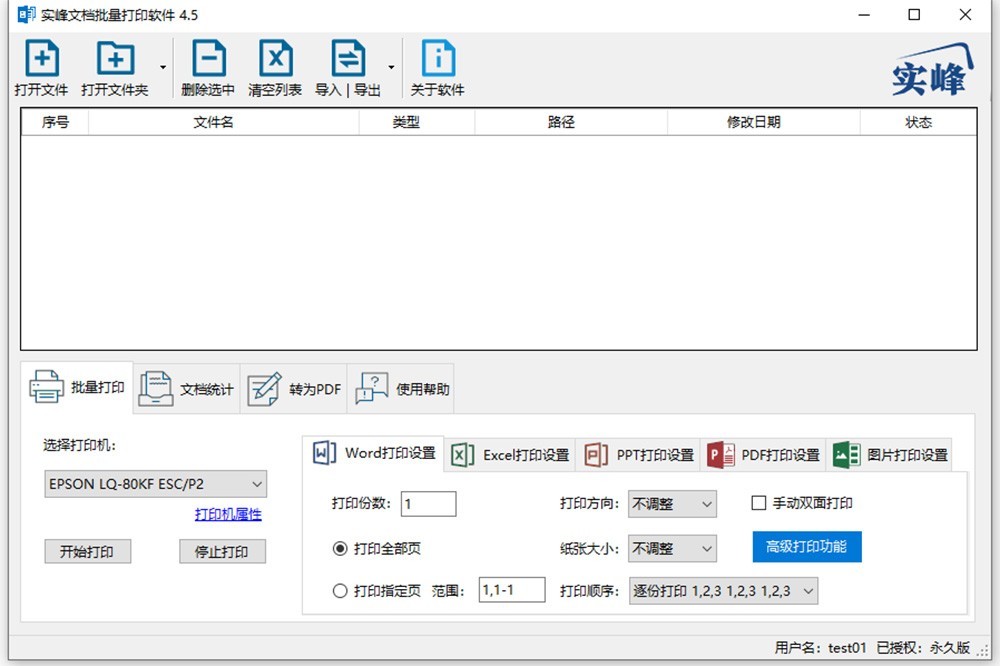Open the 转为PDF conversion tab
Image resolution: width=1000 pixels, height=666 pixels.
pyautogui.click(x=294, y=389)
